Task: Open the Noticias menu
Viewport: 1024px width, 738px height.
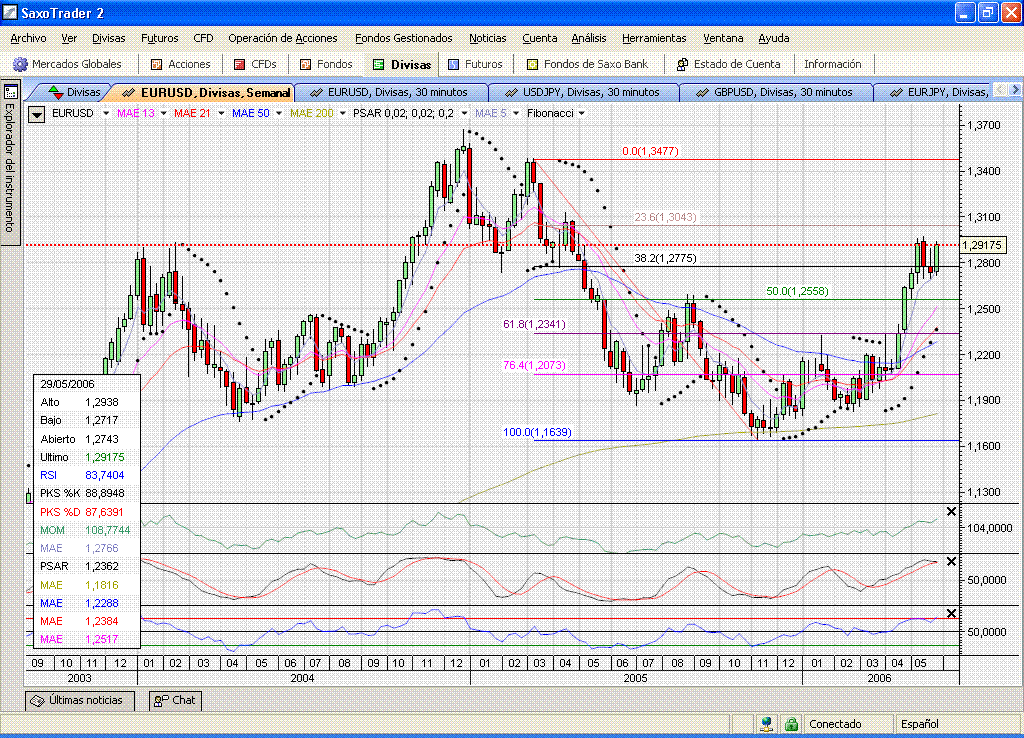Action: (487, 39)
